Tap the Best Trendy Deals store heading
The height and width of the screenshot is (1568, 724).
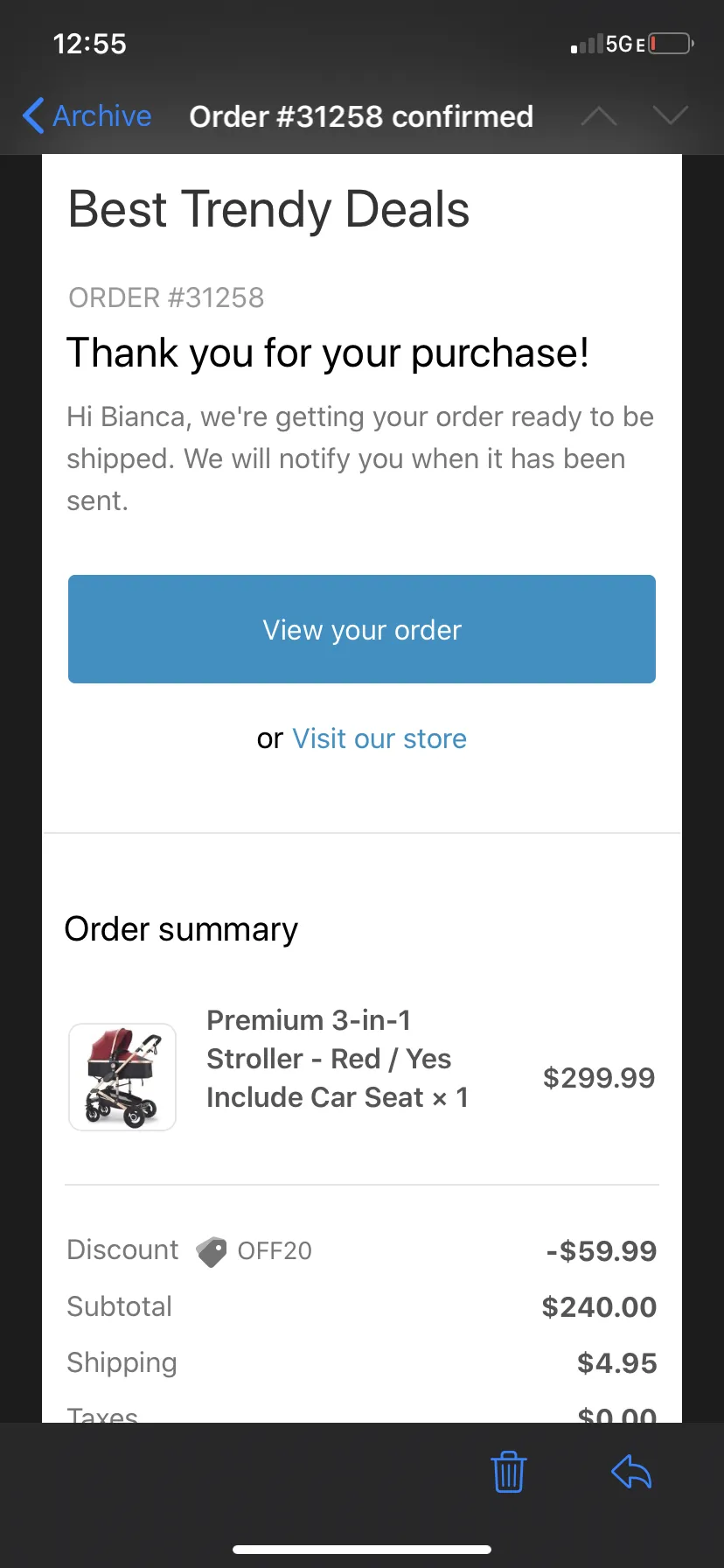click(x=269, y=210)
